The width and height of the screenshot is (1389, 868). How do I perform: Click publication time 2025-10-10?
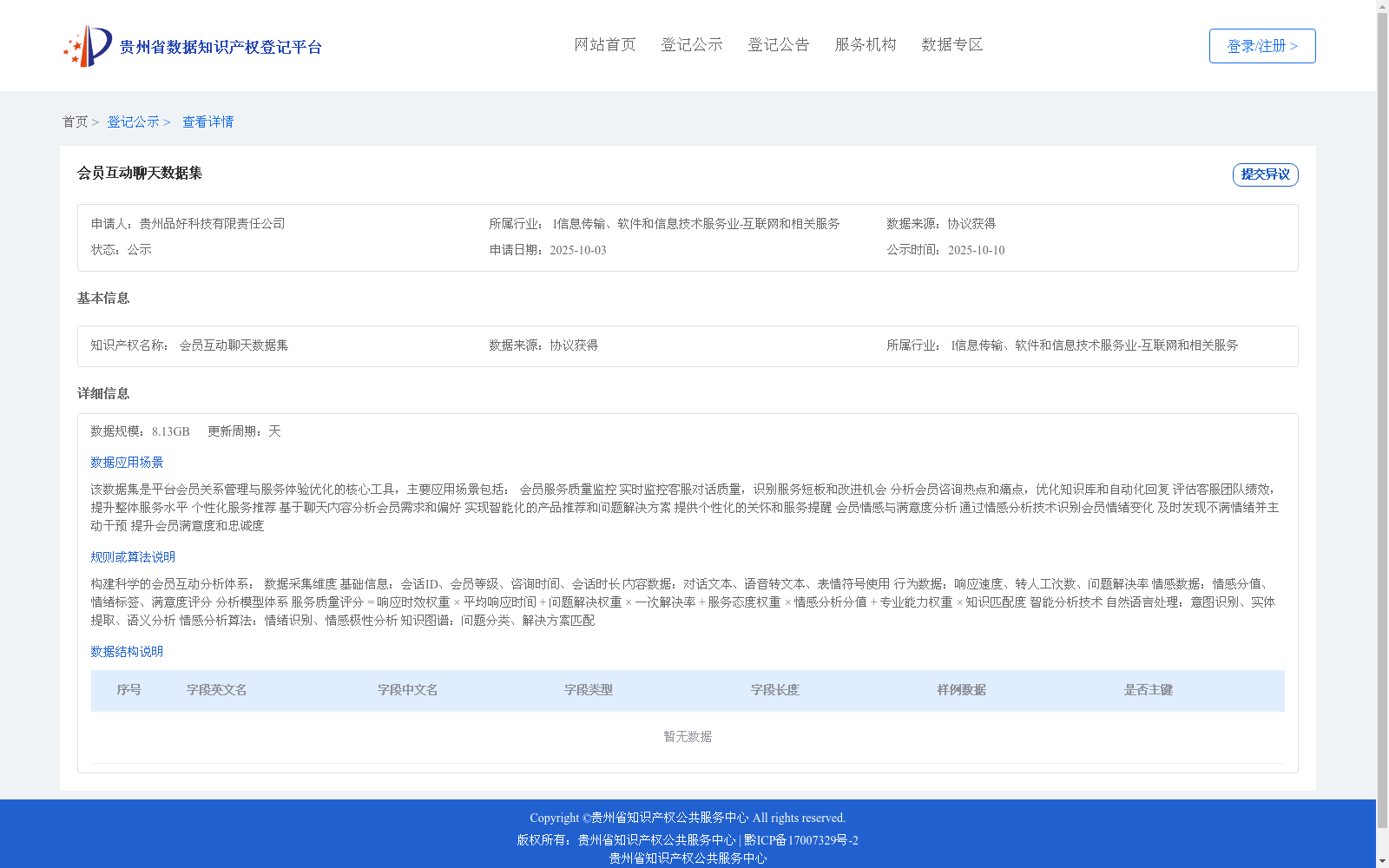pos(977,250)
